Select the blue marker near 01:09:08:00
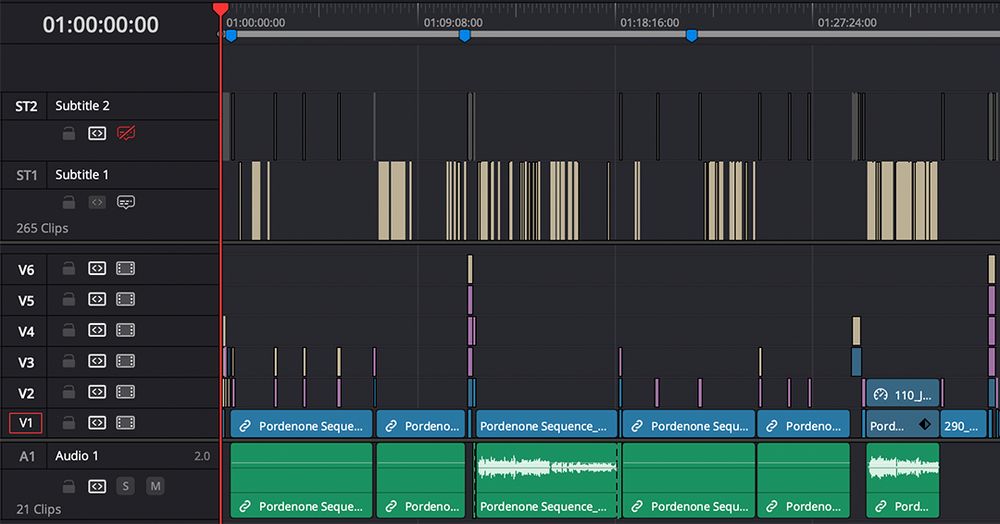The height and width of the screenshot is (524, 1000). pos(465,36)
